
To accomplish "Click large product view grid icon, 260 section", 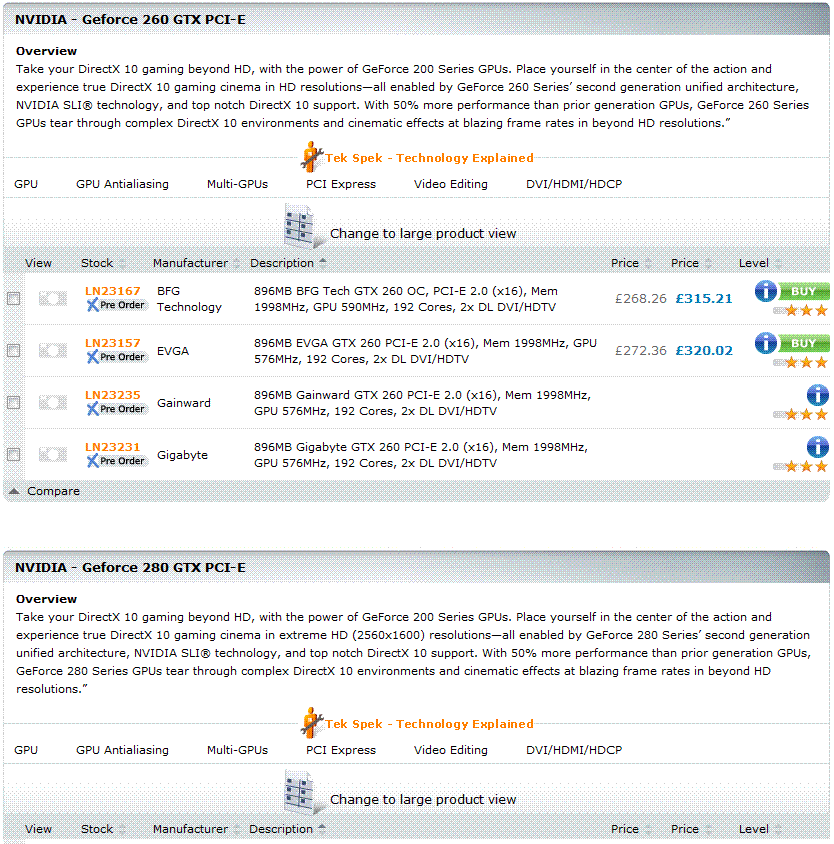I will click(x=303, y=226).
